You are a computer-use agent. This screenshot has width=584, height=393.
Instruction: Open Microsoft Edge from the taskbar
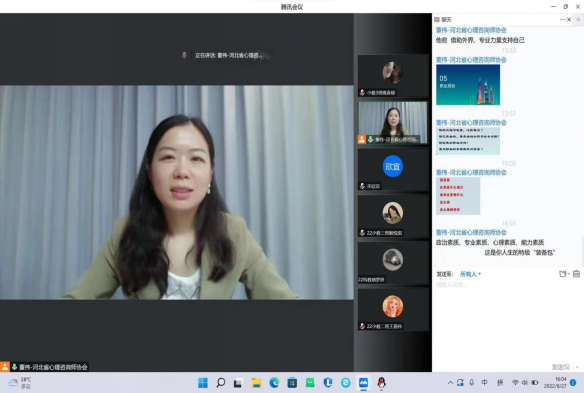point(274,383)
